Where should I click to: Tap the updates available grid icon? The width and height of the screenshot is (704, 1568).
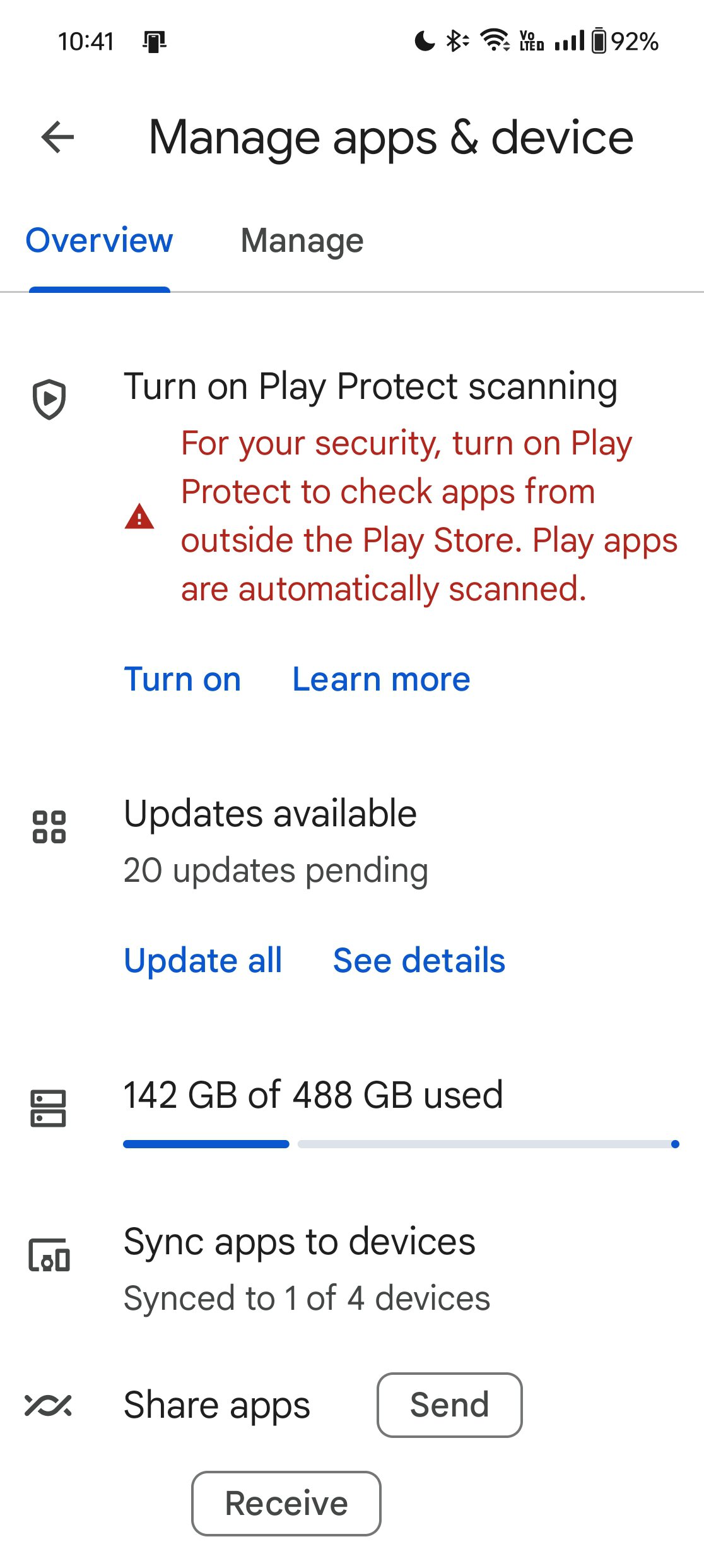coord(49,827)
